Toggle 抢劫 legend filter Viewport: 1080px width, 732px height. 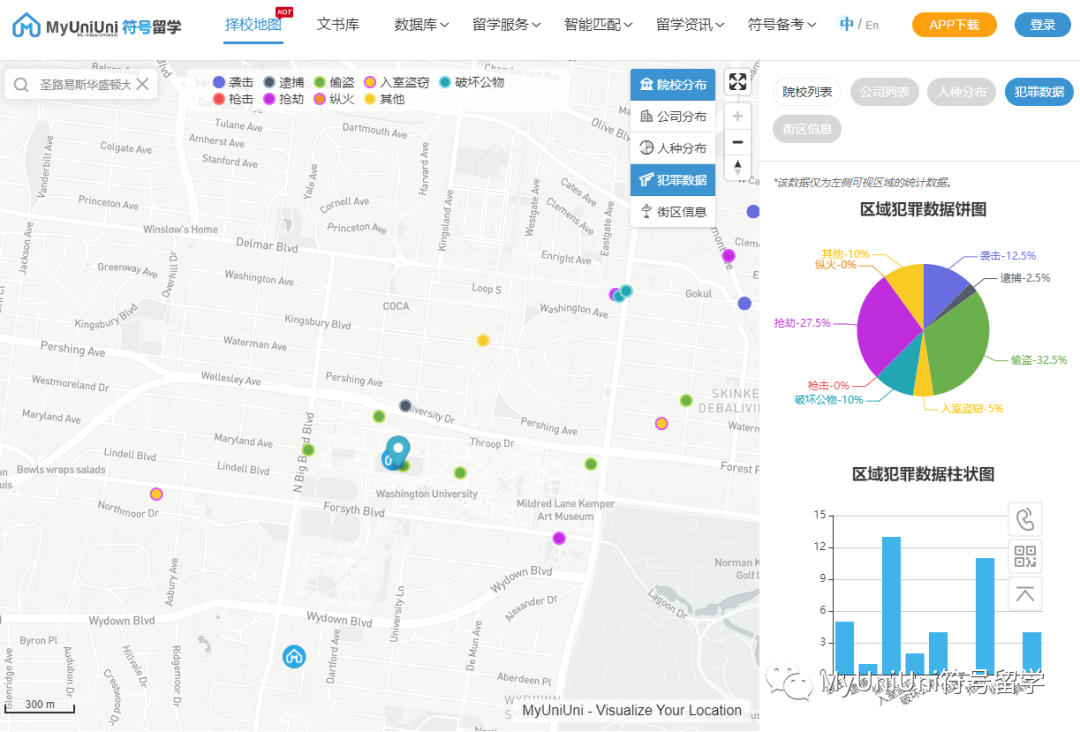click(x=284, y=99)
